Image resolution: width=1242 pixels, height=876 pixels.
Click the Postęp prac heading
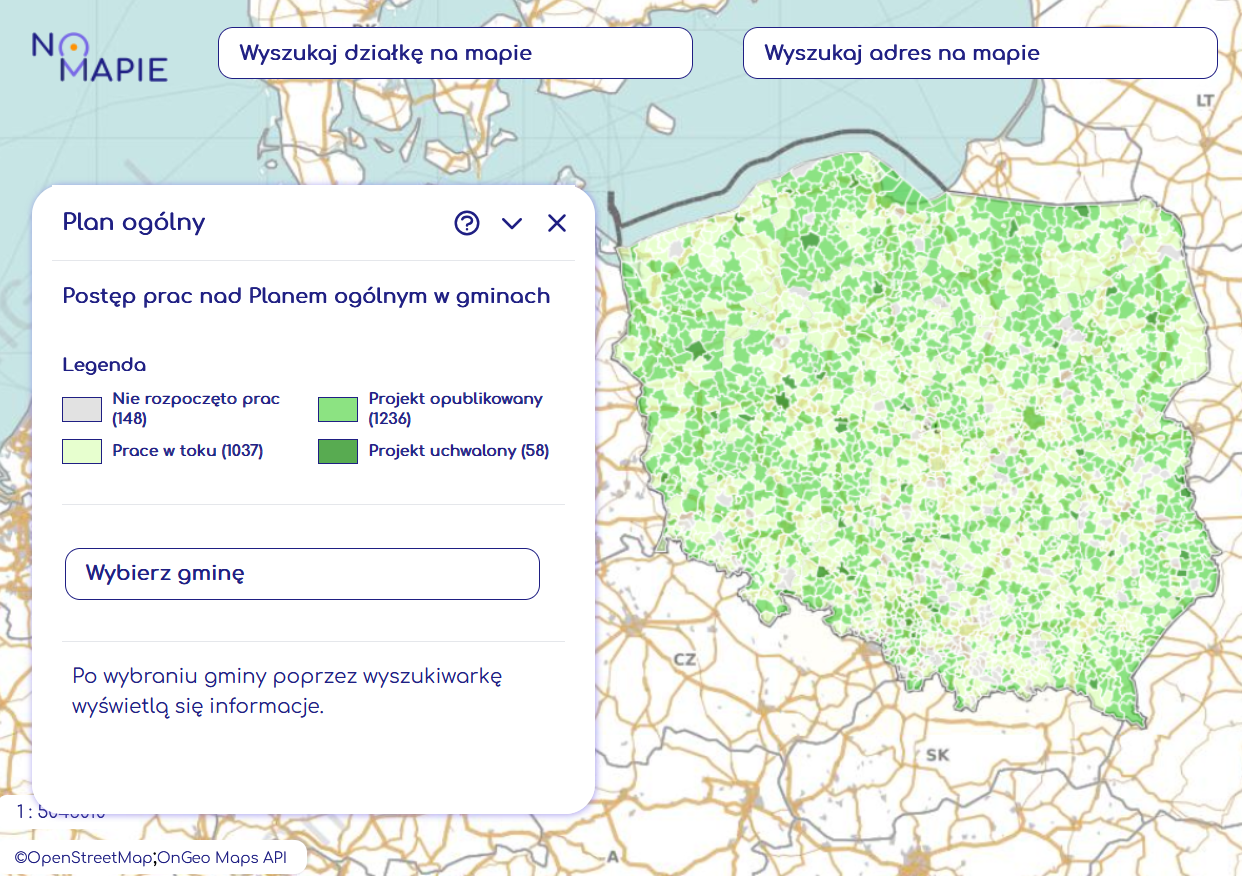[x=306, y=296]
